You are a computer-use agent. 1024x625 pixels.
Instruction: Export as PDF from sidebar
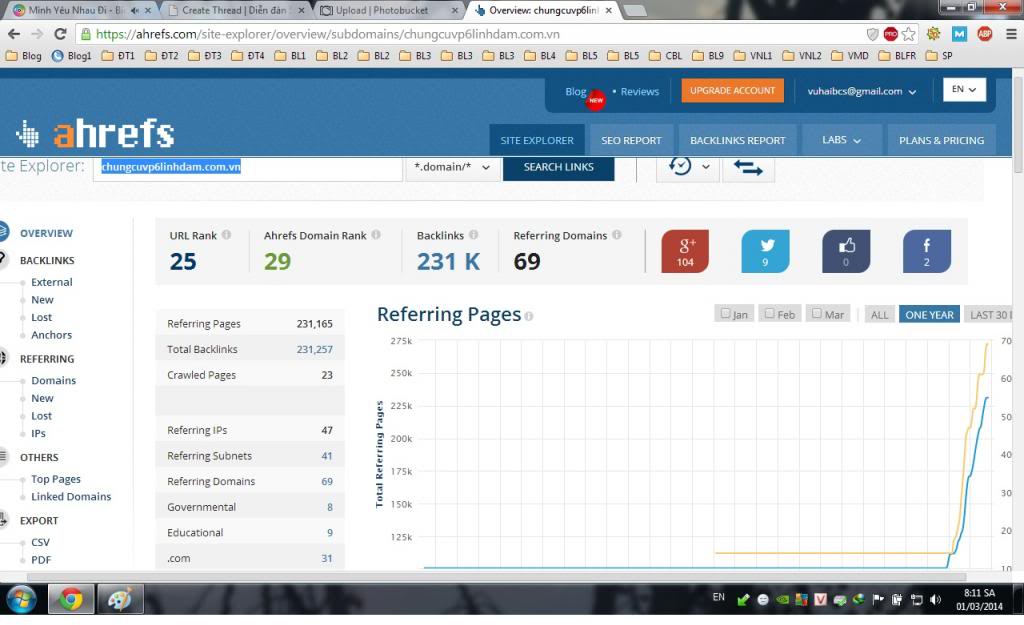(41, 560)
